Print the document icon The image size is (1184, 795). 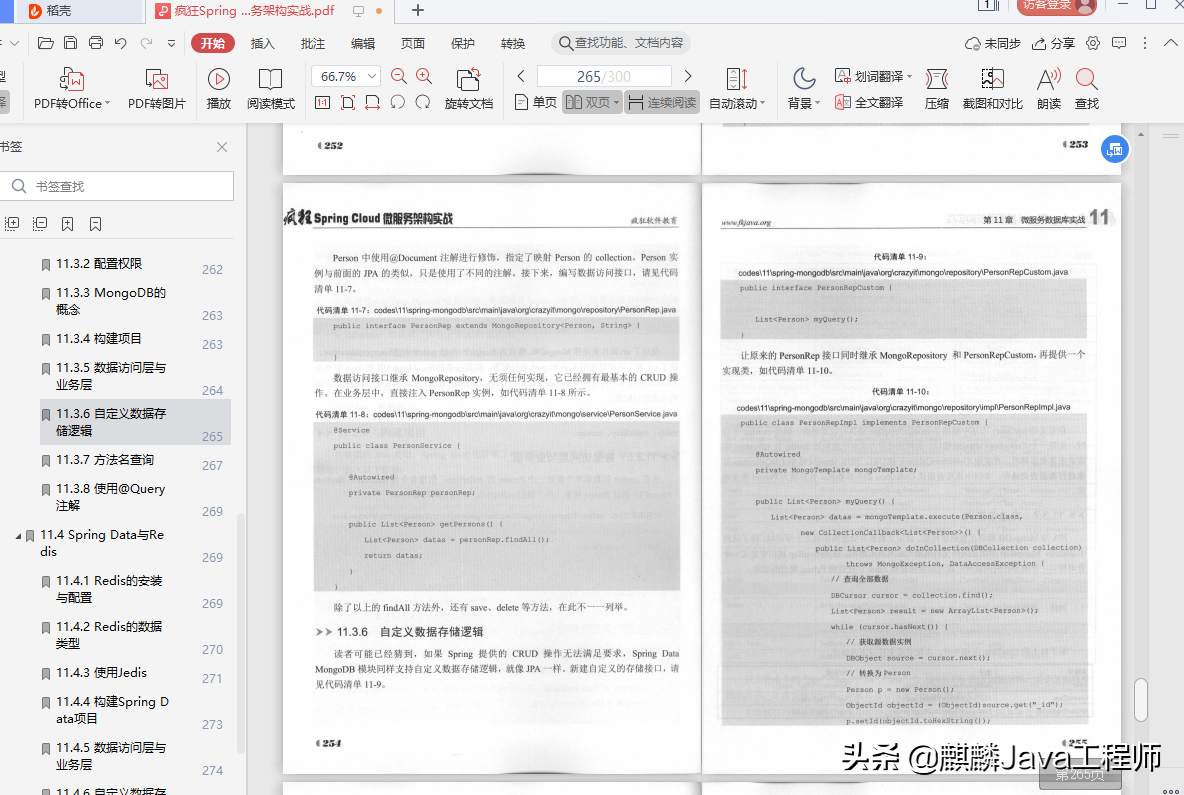[96, 43]
